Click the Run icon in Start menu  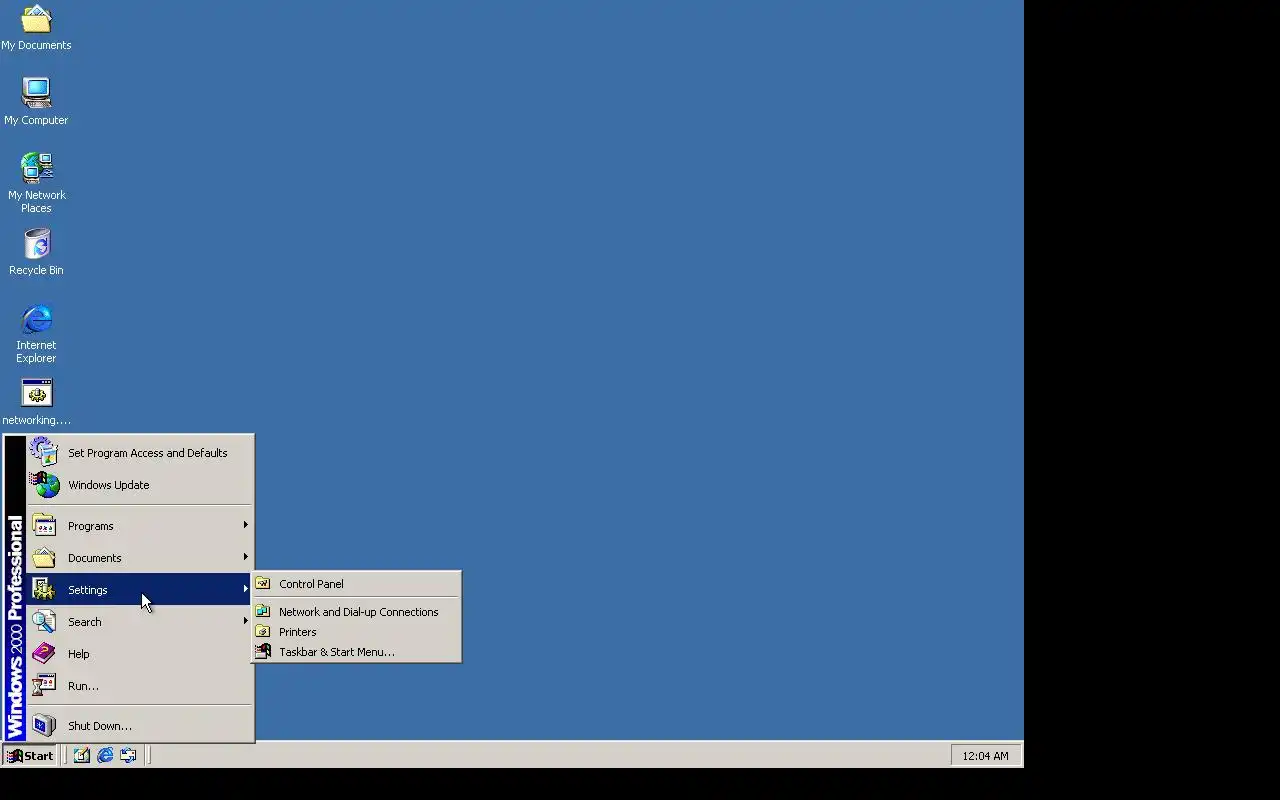pyautogui.click(x=44, y=685)
